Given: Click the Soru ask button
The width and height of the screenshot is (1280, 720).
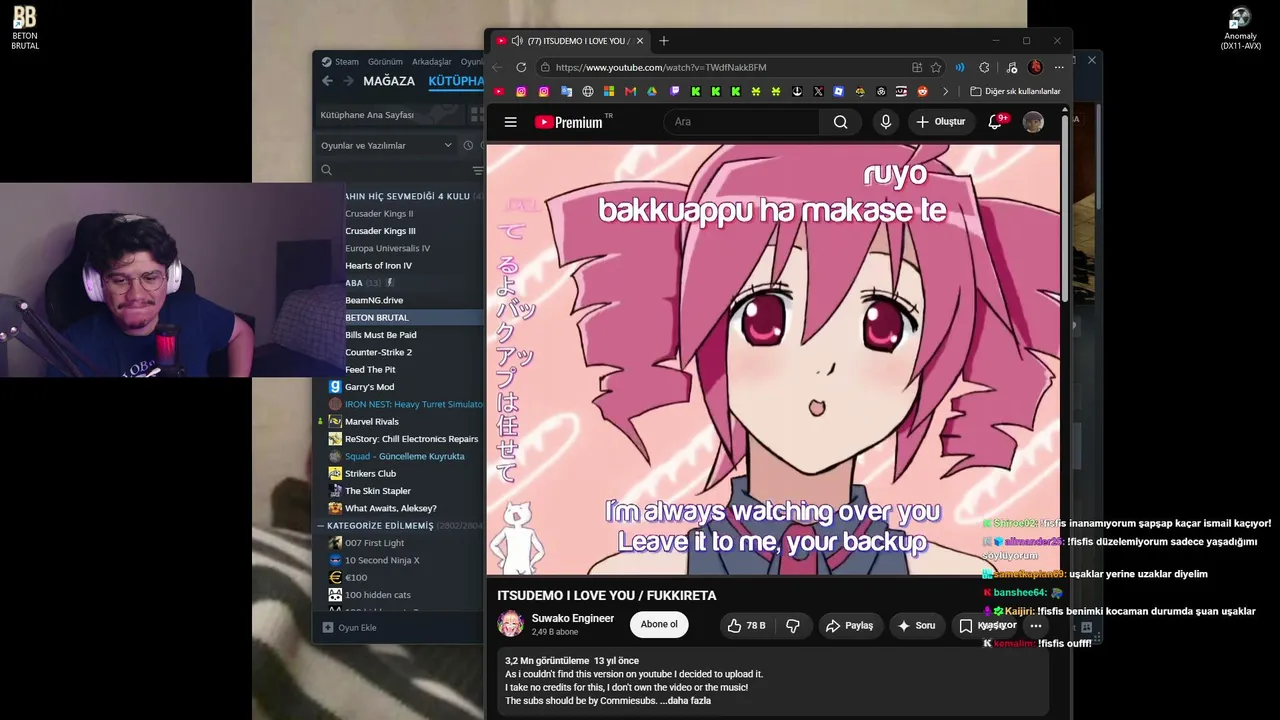Looking at the screenshot, I should 917,625.
